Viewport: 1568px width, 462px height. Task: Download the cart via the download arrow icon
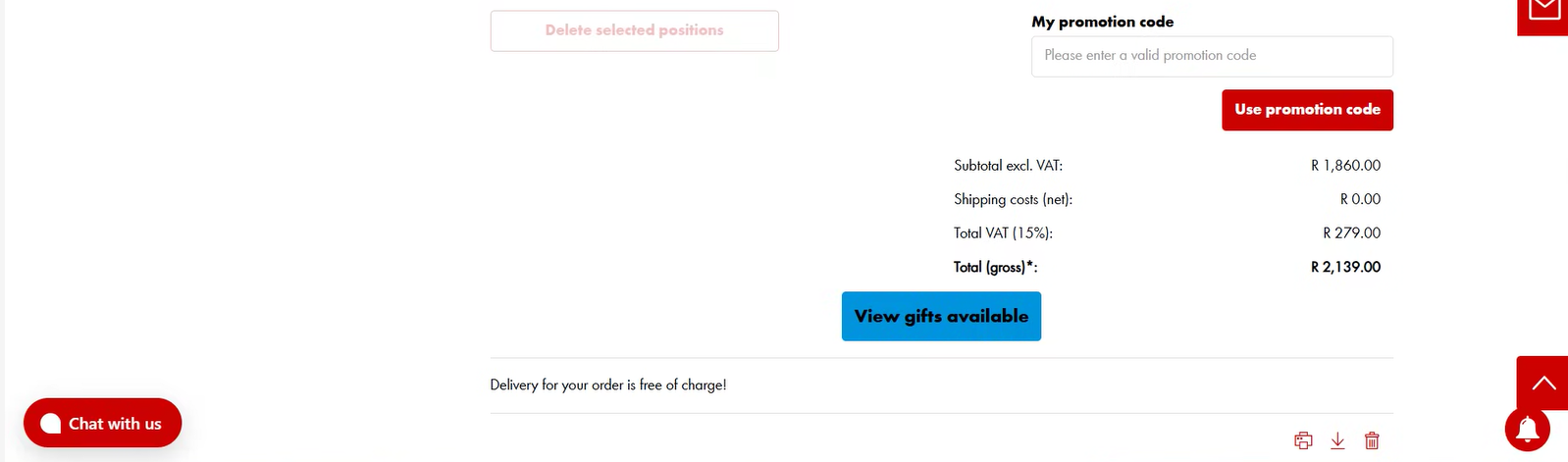pyautogui.click(x=1337, y=440)
